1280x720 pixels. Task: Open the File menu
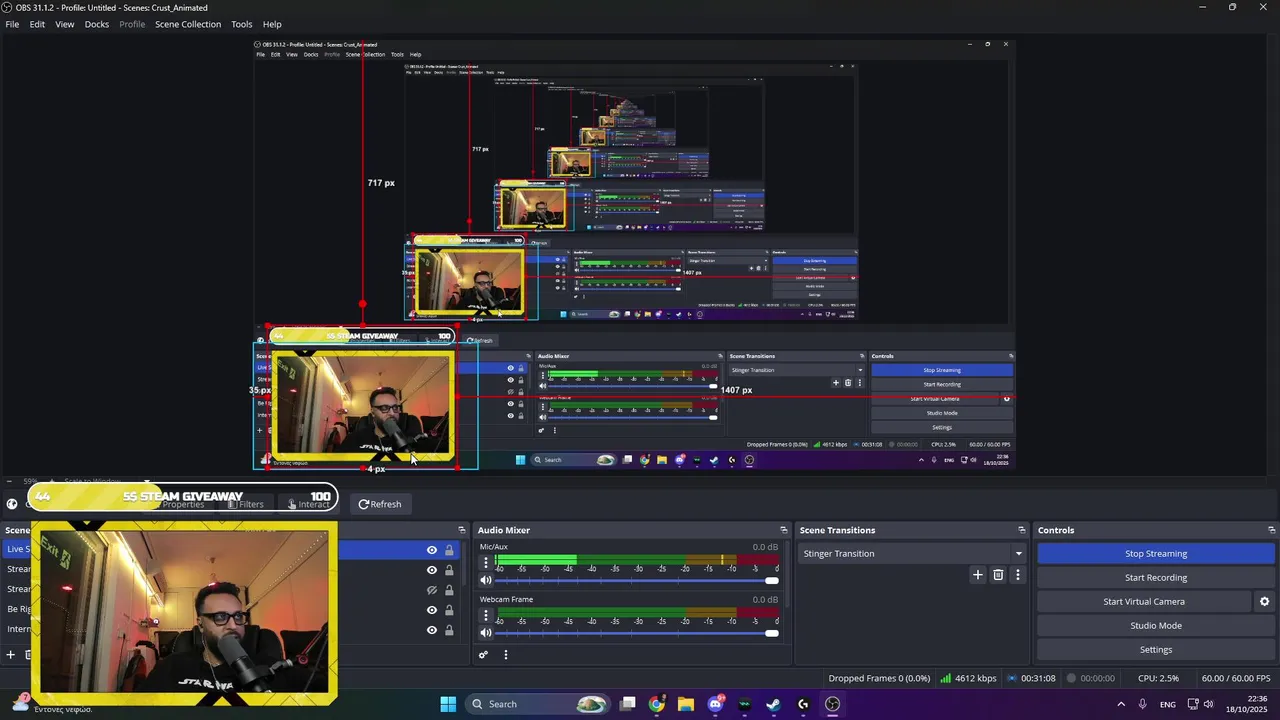[12, 24]
